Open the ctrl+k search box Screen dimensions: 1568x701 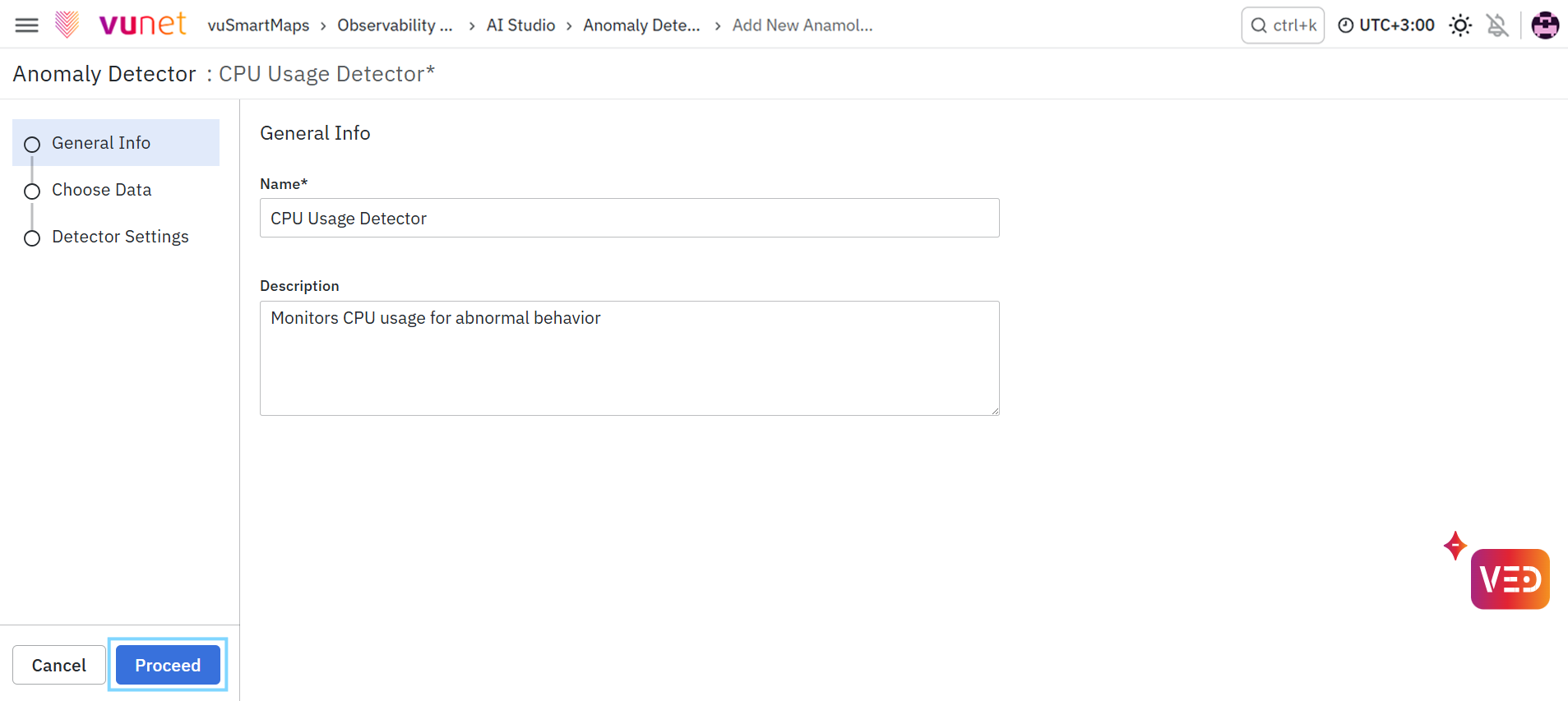[1283, 25]
